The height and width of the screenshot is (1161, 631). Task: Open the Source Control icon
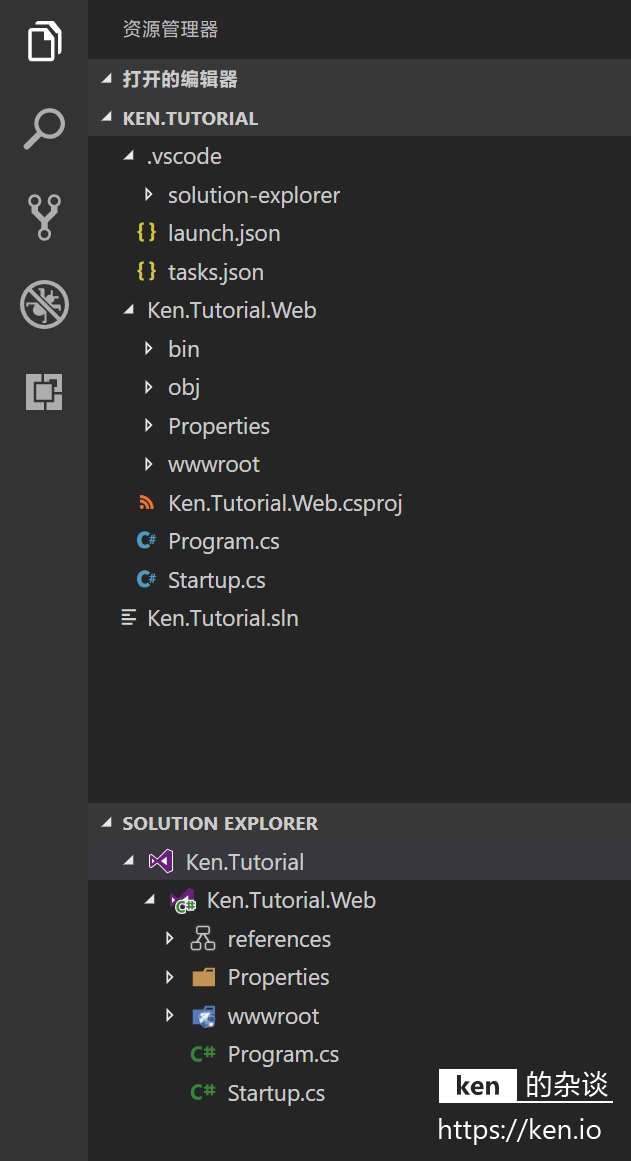pyautogui.click(x=44, y=217)
